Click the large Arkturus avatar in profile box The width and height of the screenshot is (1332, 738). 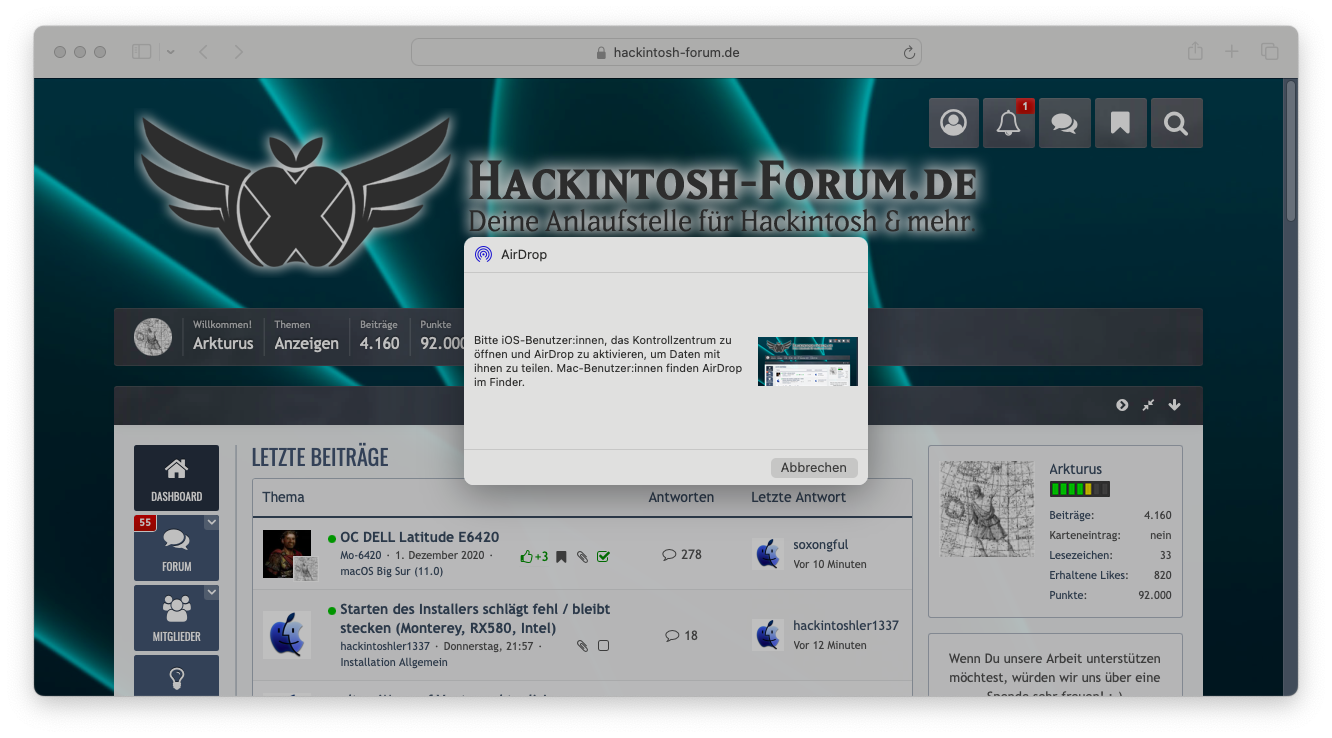pos(987,508)
